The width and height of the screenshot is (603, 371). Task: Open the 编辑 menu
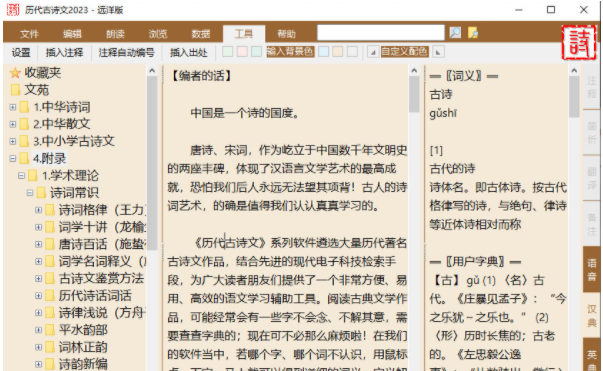(72, 34)
